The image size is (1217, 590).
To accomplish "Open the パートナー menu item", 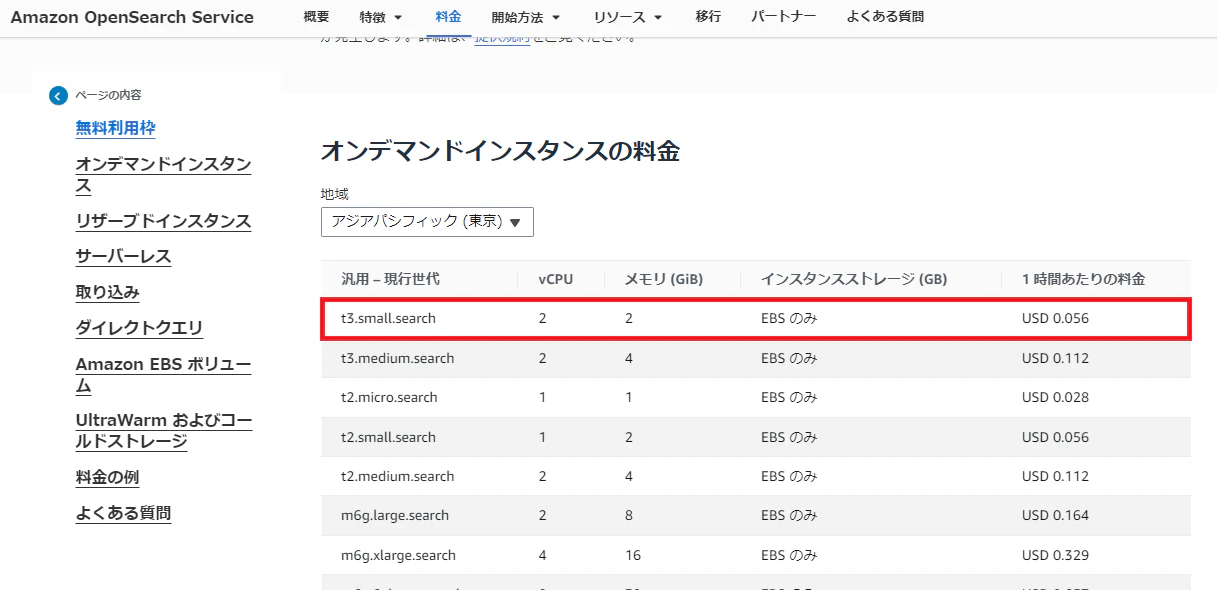I will [x=783, y=17].
